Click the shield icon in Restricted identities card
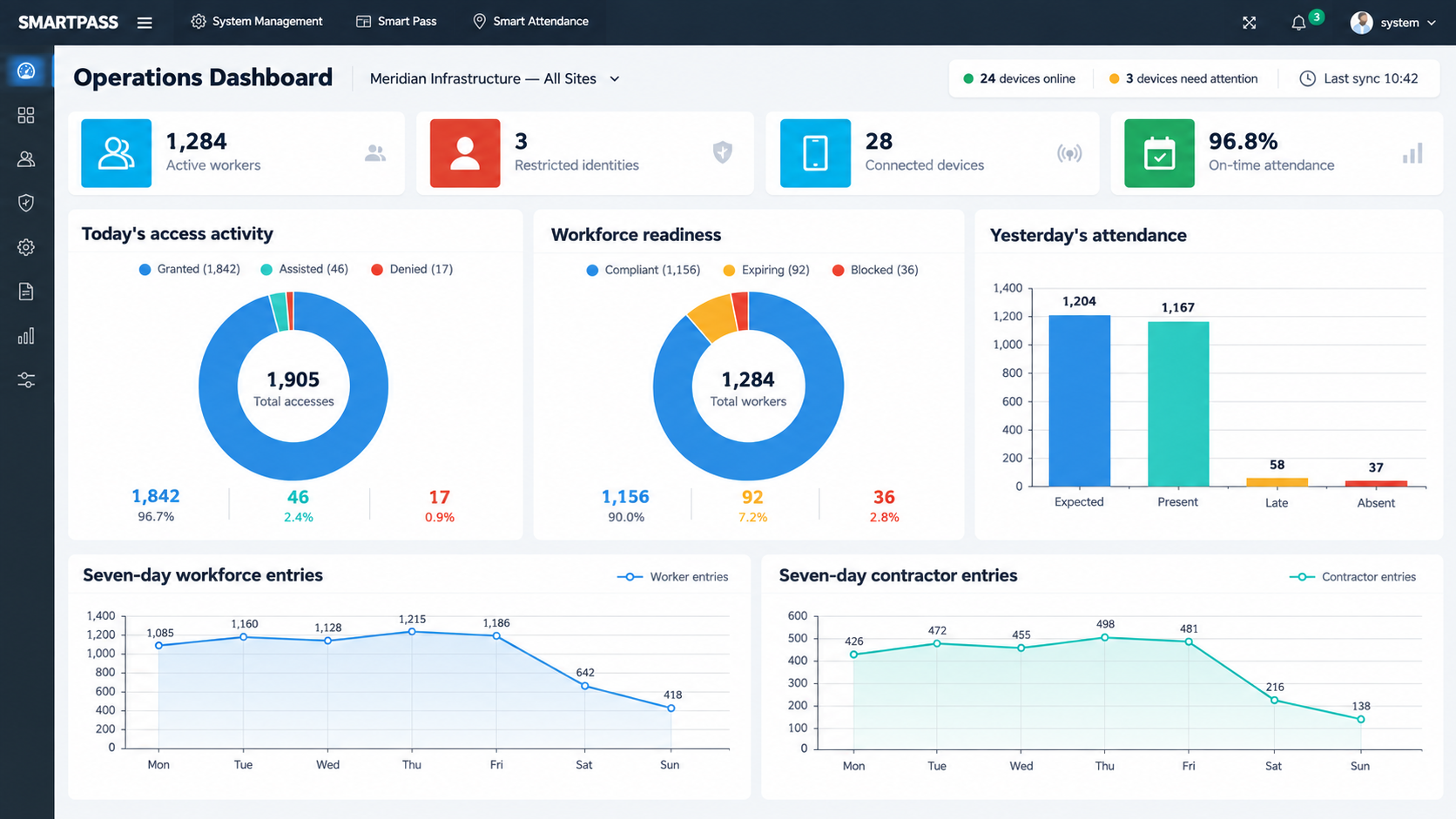Image resolution: width=1456 pixels, height=819 pixels. click(723, 152)
